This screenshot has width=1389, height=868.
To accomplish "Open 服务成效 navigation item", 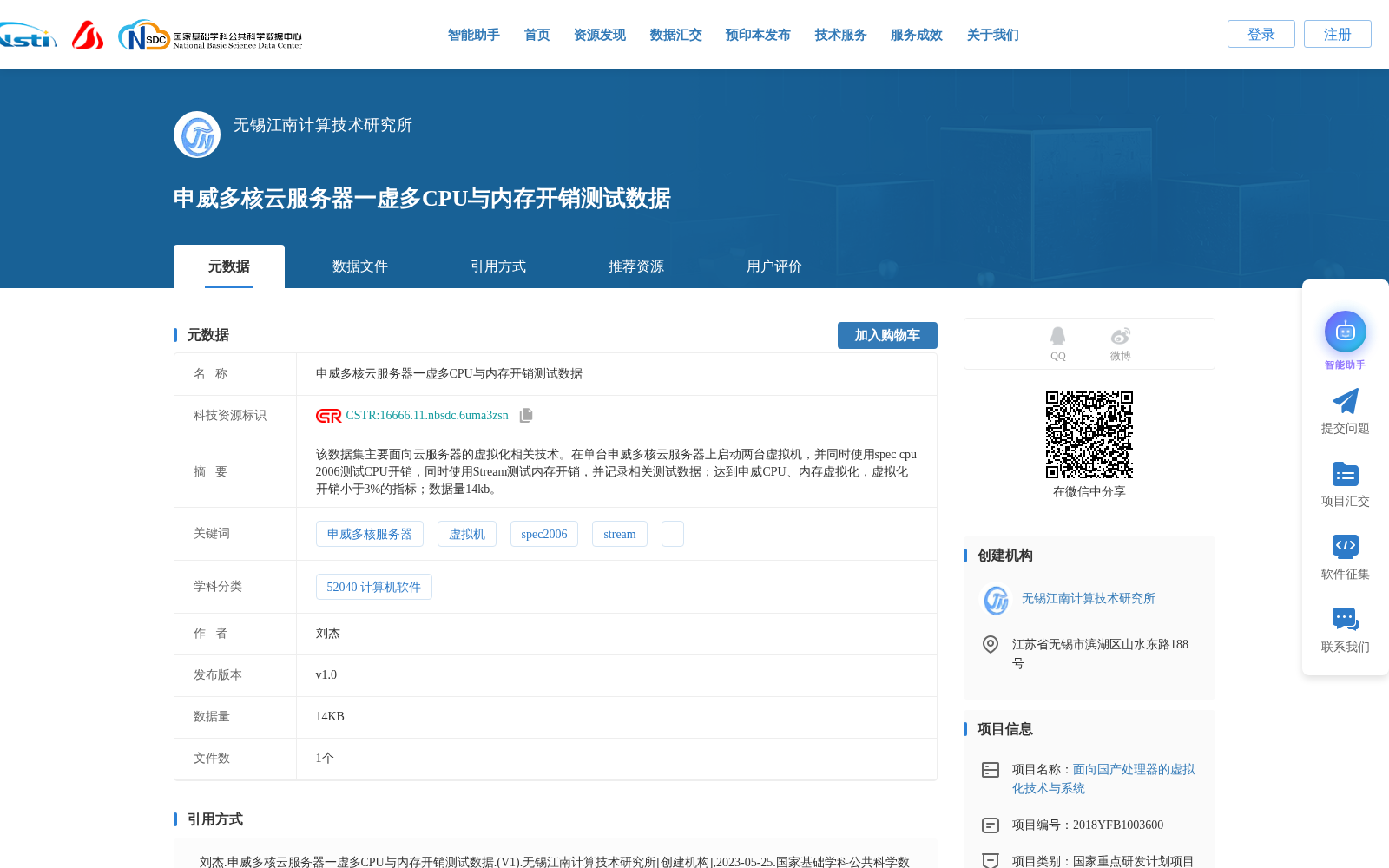I will (916, 35).
